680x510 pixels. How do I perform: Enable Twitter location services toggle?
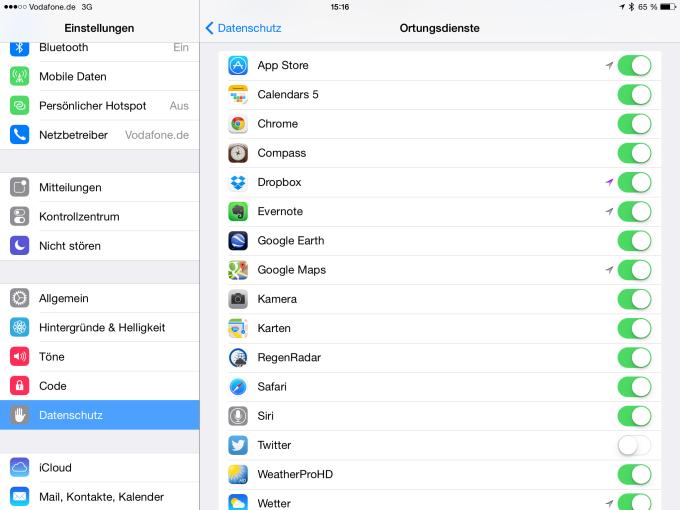[634, 445]
